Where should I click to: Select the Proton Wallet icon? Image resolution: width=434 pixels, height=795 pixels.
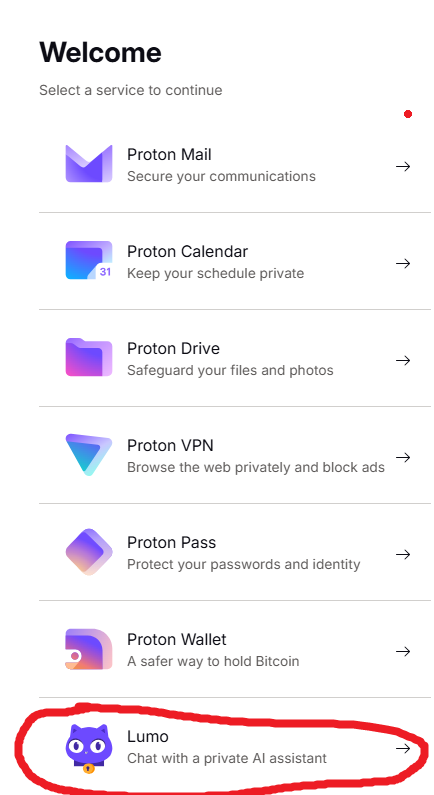[89, 649]
